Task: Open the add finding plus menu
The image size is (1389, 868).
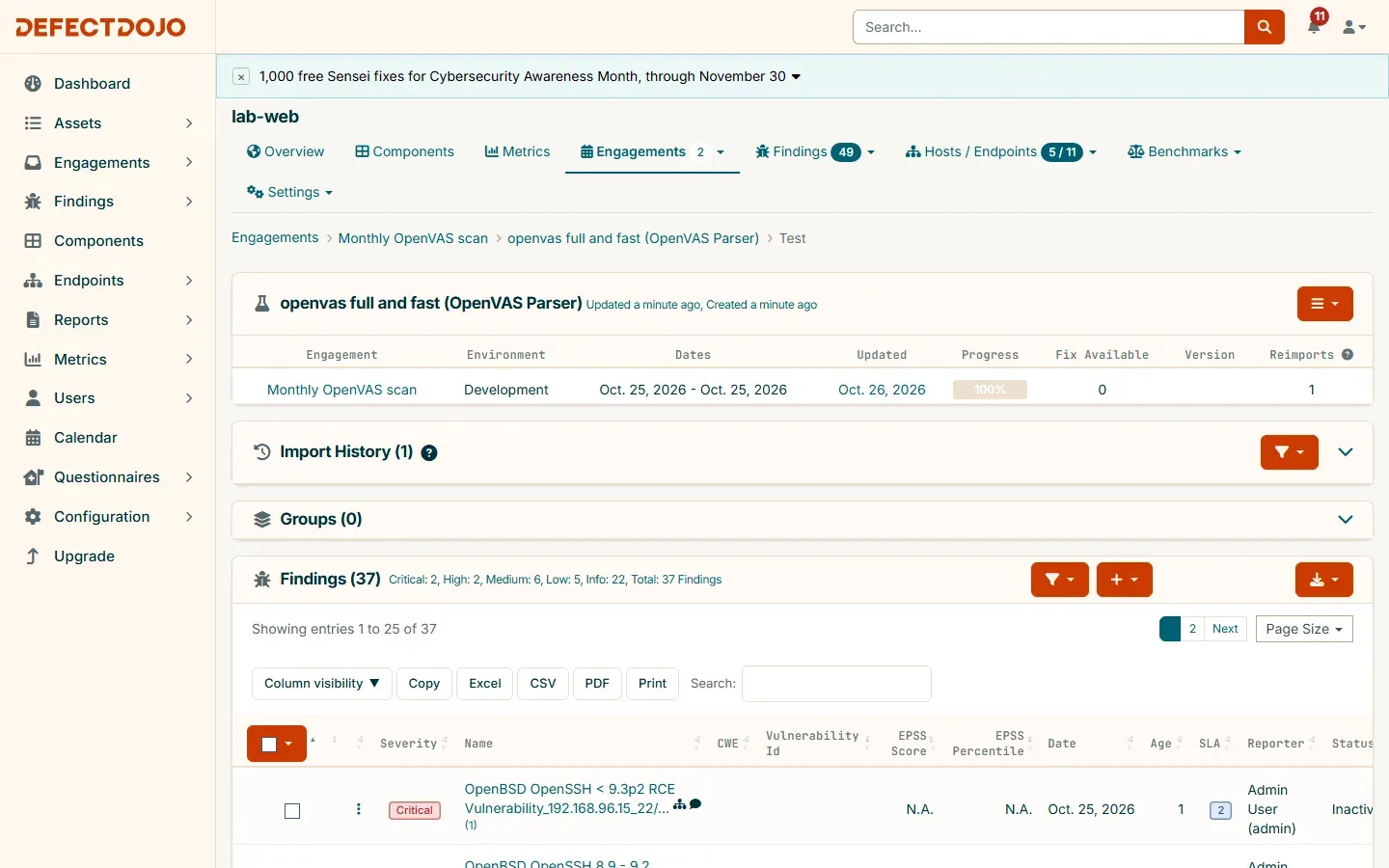Action: tap(1124, 580)
